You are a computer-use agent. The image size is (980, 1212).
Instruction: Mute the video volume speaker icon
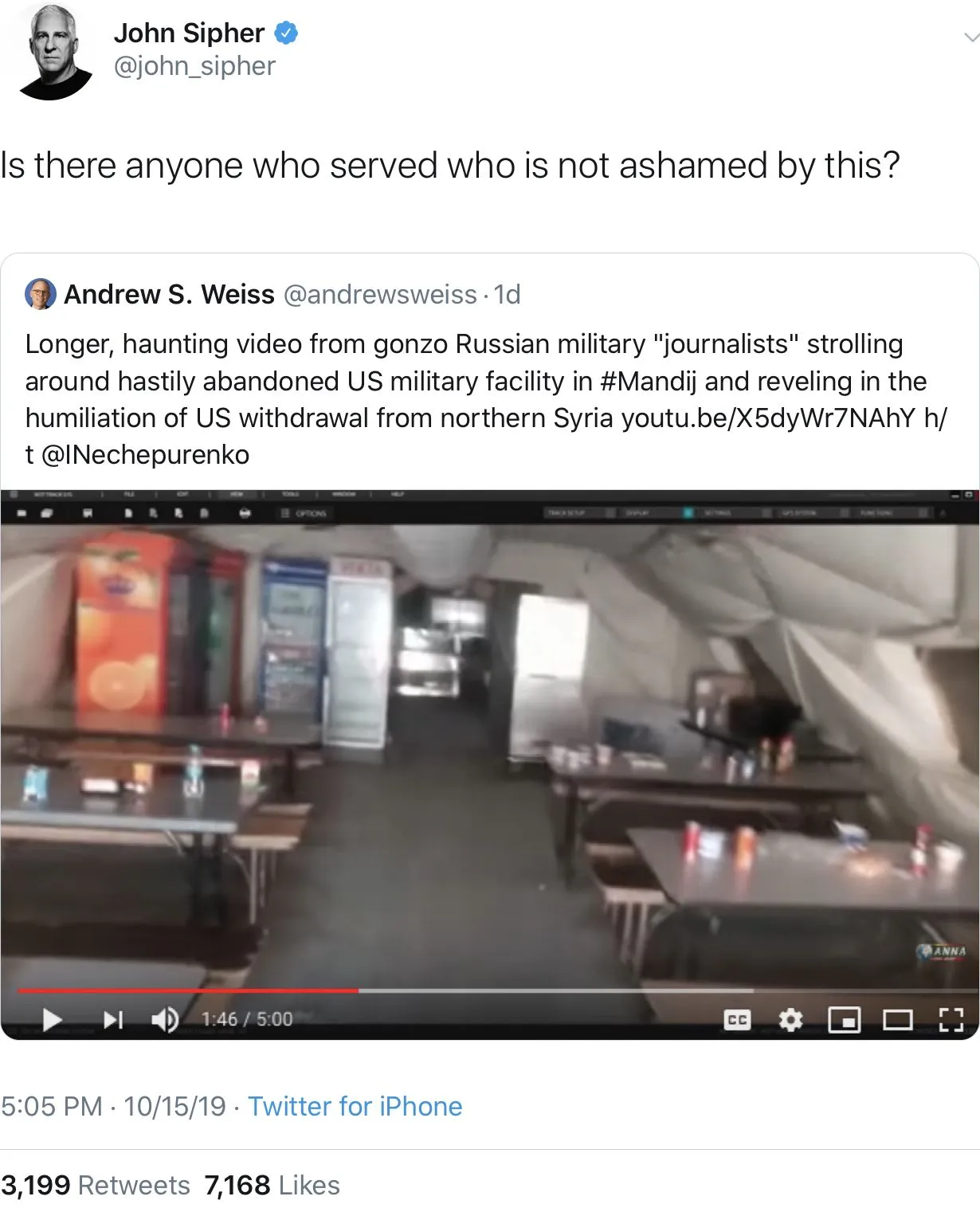point(165,1019)
